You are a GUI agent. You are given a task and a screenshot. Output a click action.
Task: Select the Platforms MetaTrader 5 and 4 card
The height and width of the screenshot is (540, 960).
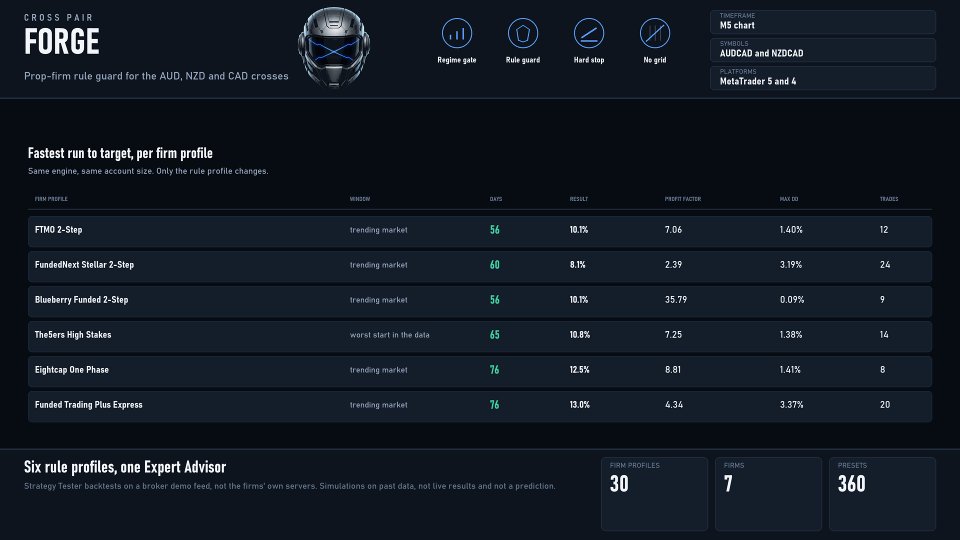click(823, 78)
